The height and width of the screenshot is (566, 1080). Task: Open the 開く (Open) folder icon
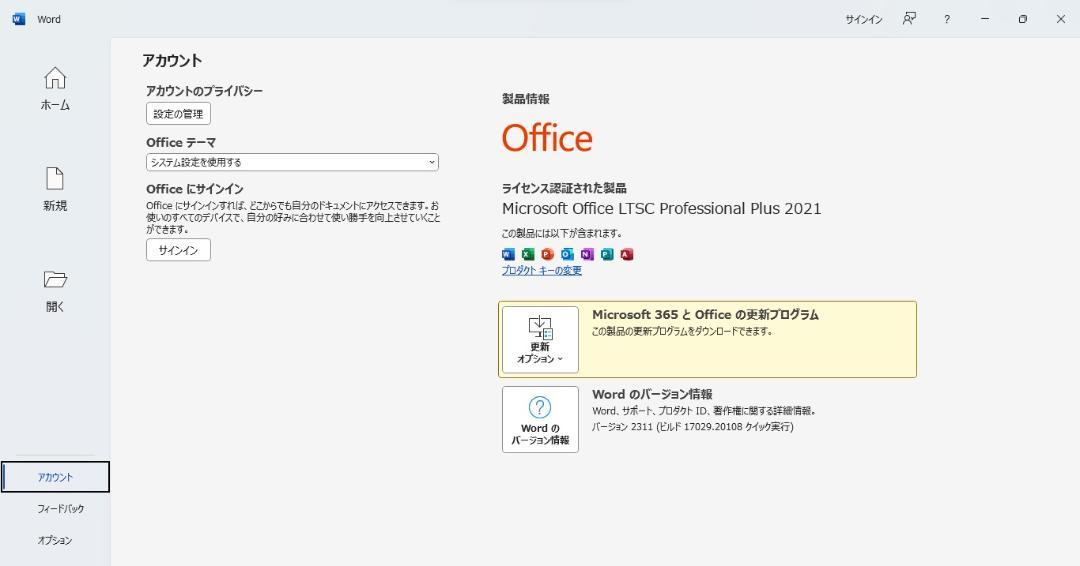[x=55, y=280]
